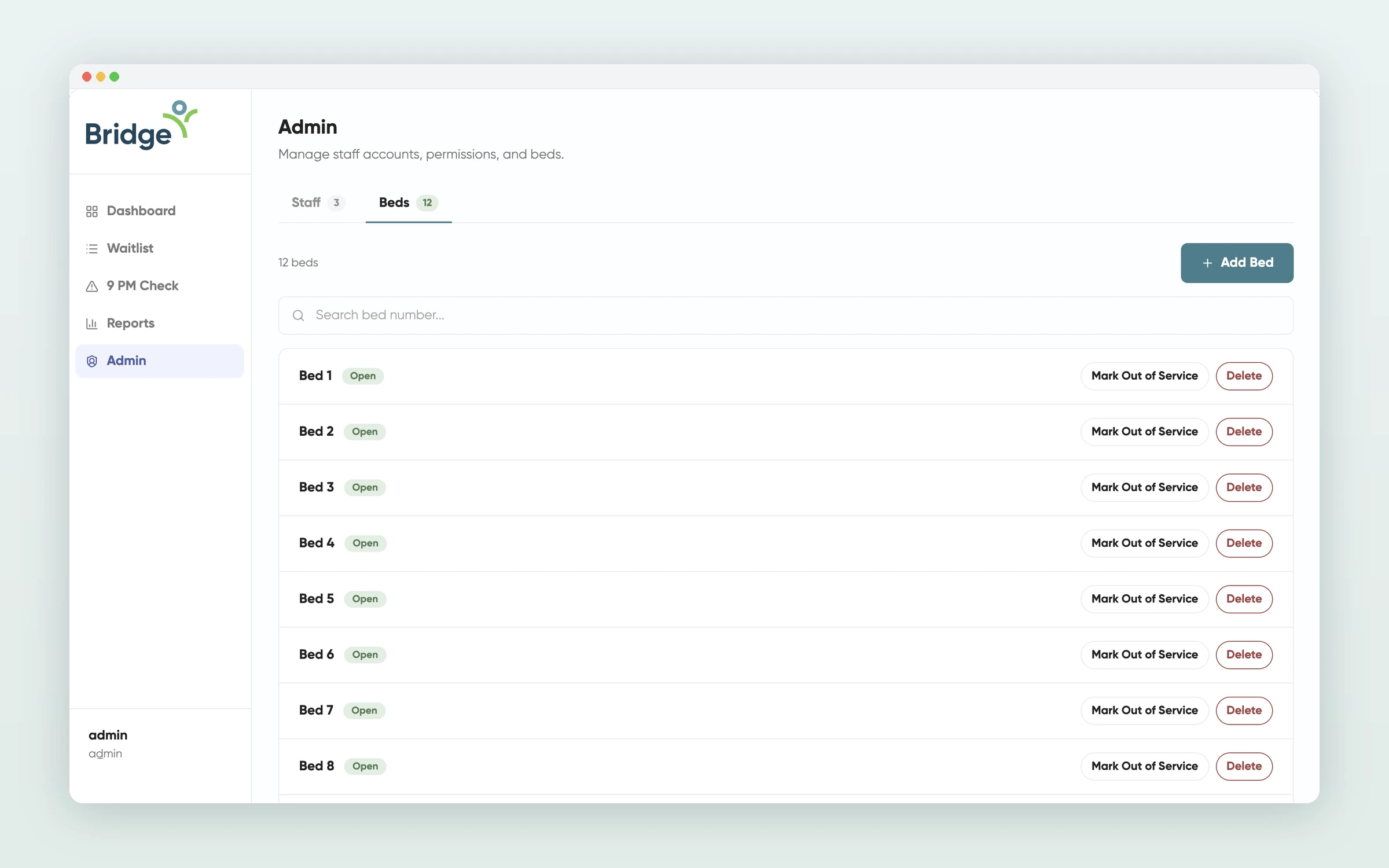Click the Bridge logo
This screenshot has width=1389, height=868.
pos(141,126)
